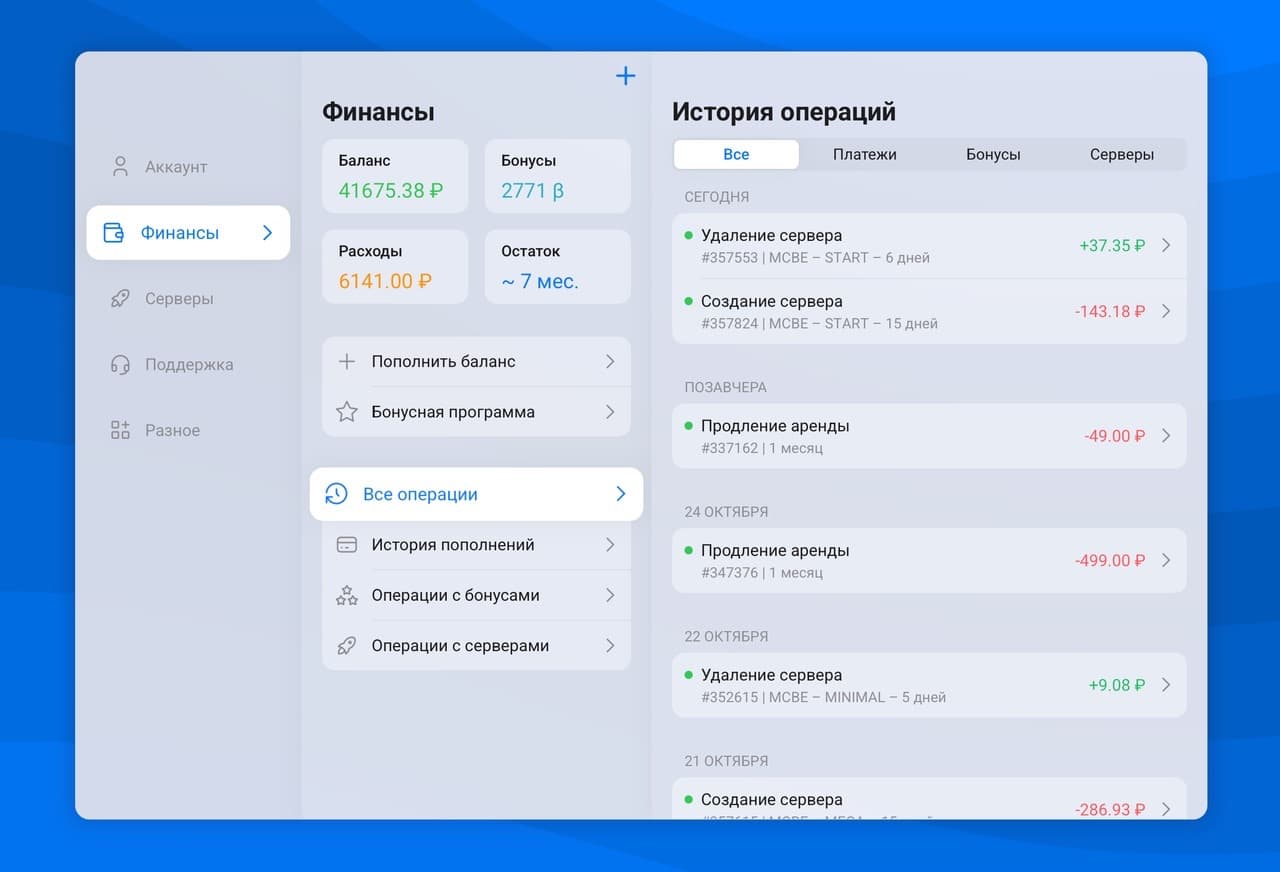Open the rocket icon for Серверы section
Image resolution: width=1280 pixels, height=872 pixels.
pos(119,298)
